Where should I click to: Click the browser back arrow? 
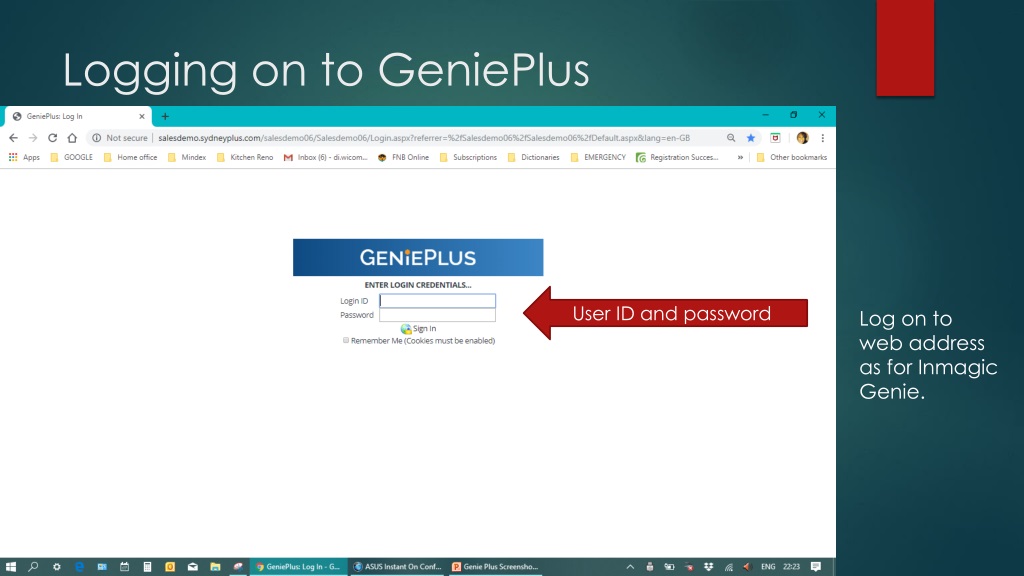point(13,138)
